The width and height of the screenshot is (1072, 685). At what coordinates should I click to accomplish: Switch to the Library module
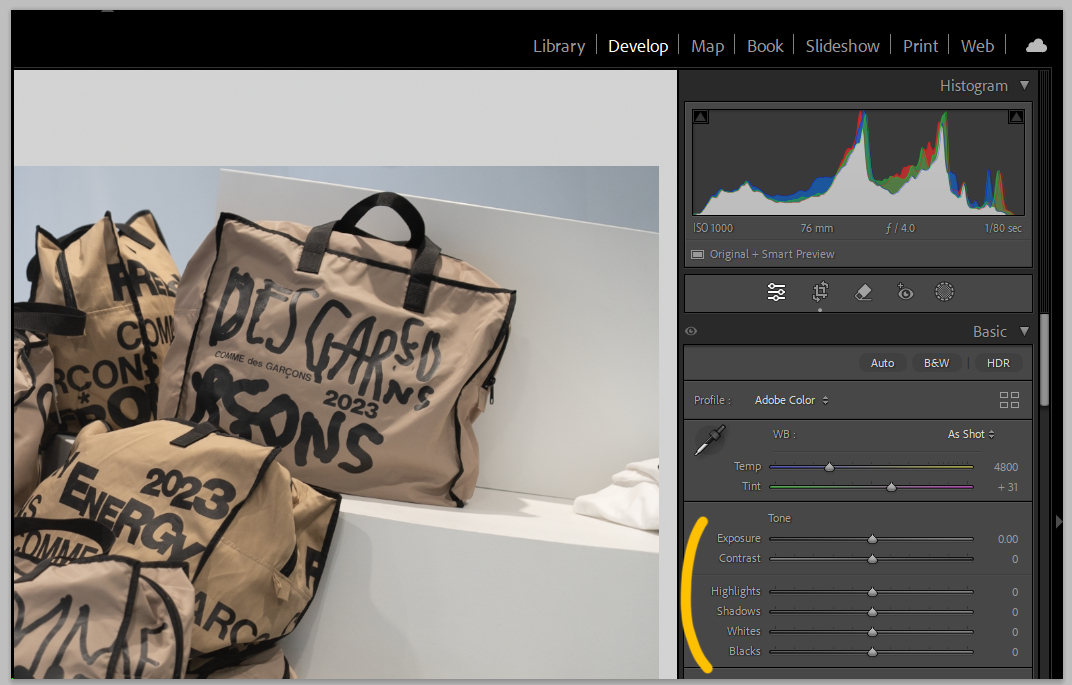pos(559,46)
